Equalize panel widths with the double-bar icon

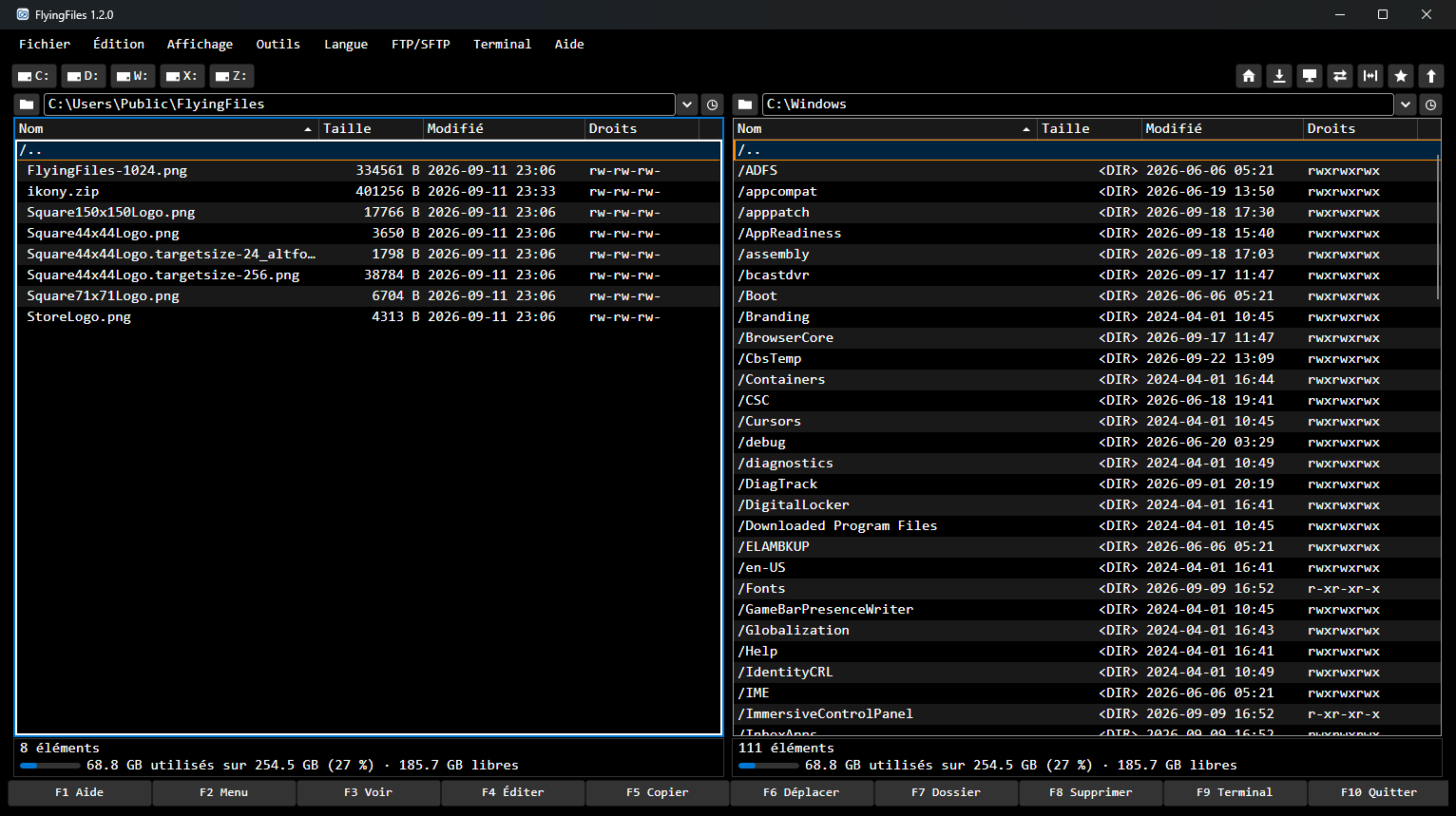tap(1370, 76)
